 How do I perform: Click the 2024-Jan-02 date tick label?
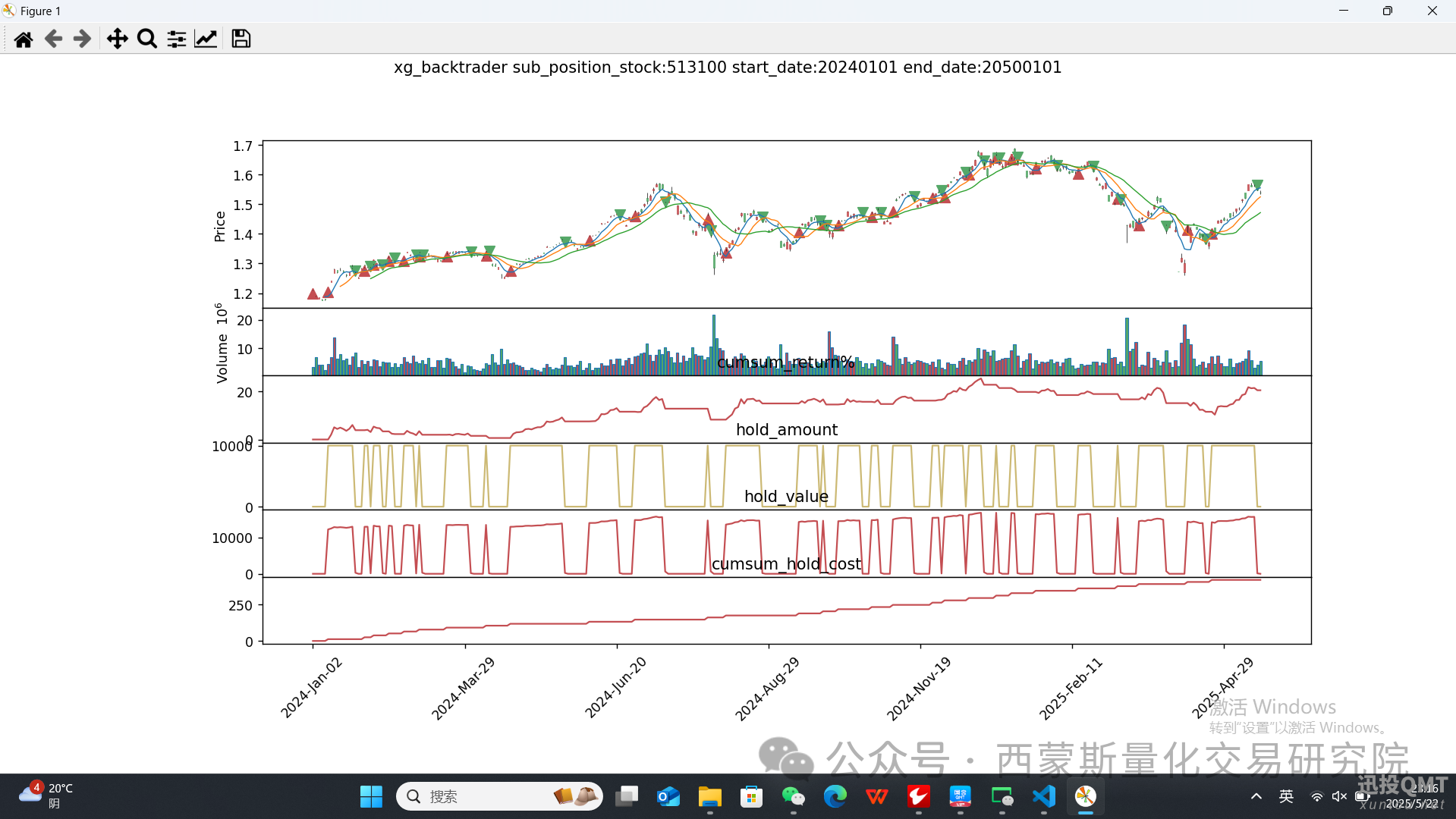pos(312,687)
